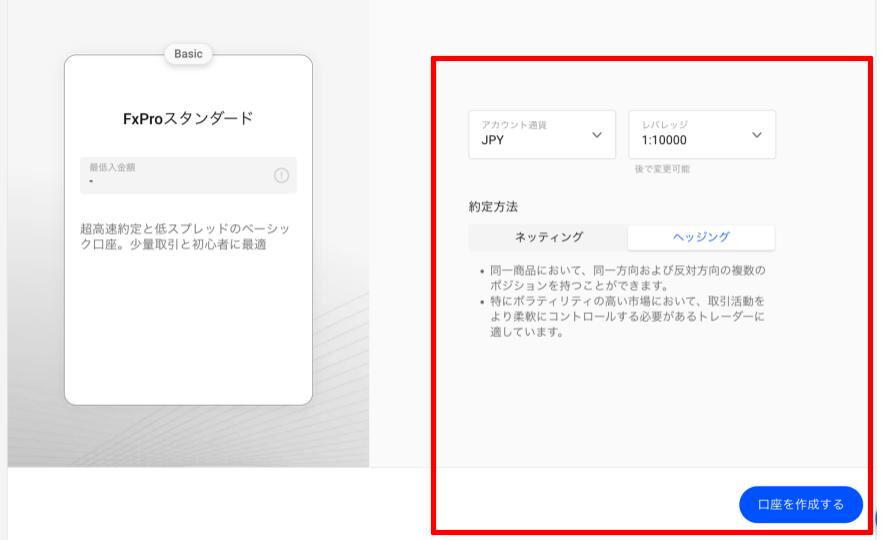
Task: Click the 約定方法 heading
Action: [x=493, y=207]
